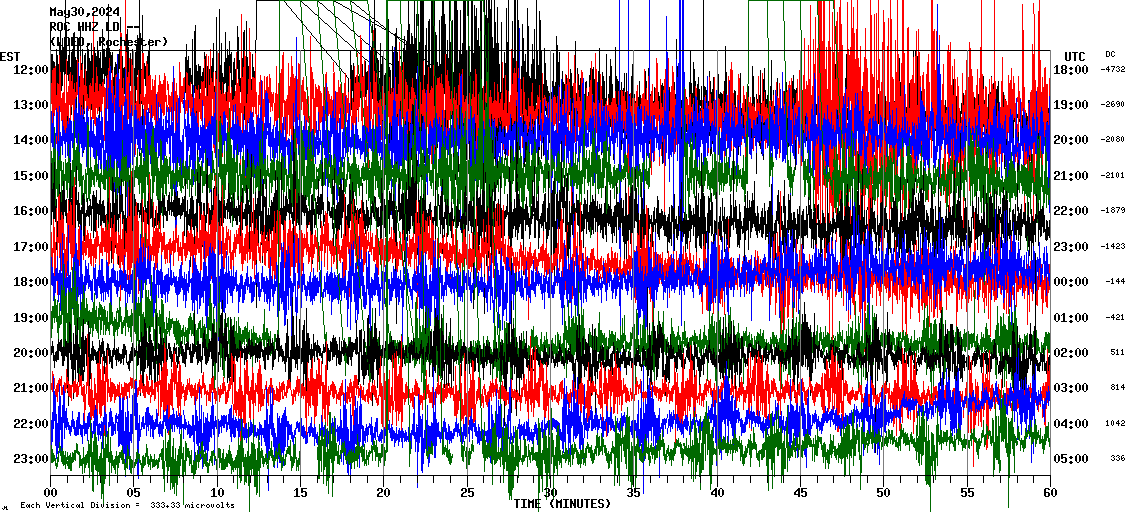Select the 00:00 UTC row label
This screenshot has height=519, width=1130.
1071,282
